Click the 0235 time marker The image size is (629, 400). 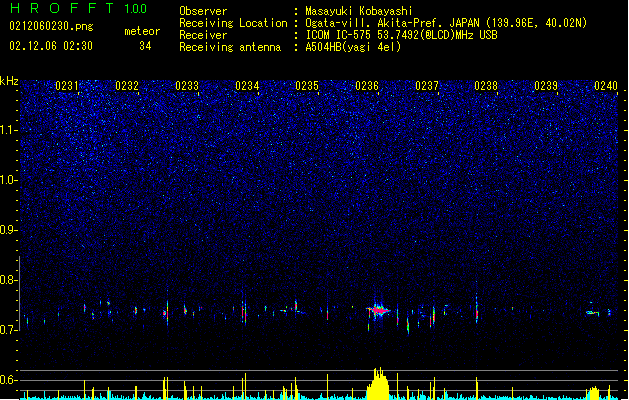(x=307, y=86)
